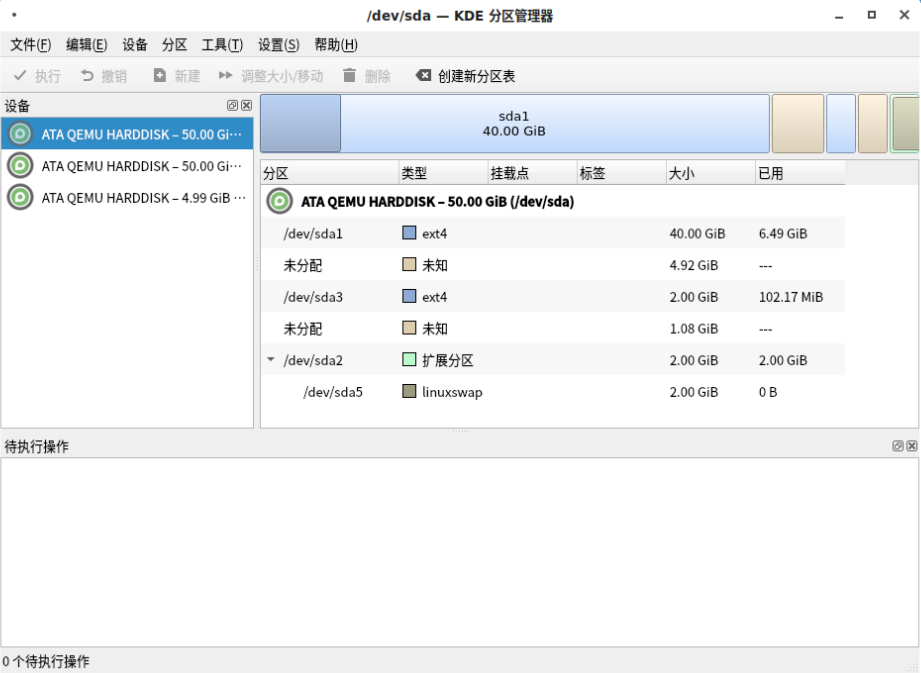Select the /dev/sda3 partition row
Image resolution: width=921 pixels, height=673 pixels.
tap(553, 297)
